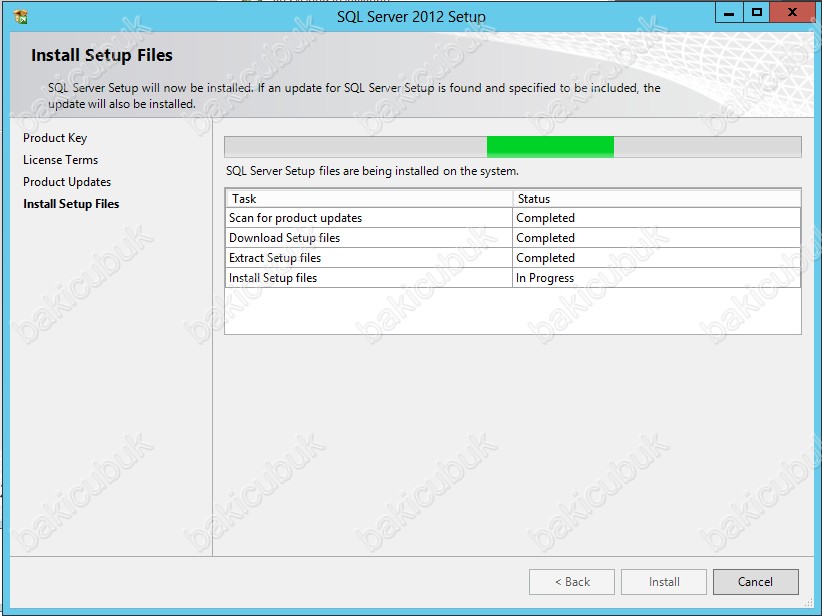822x616 pixels.
Task: Select the 'Extract Setup files' row
Action: pyautogui.click(x=513, y=257)
